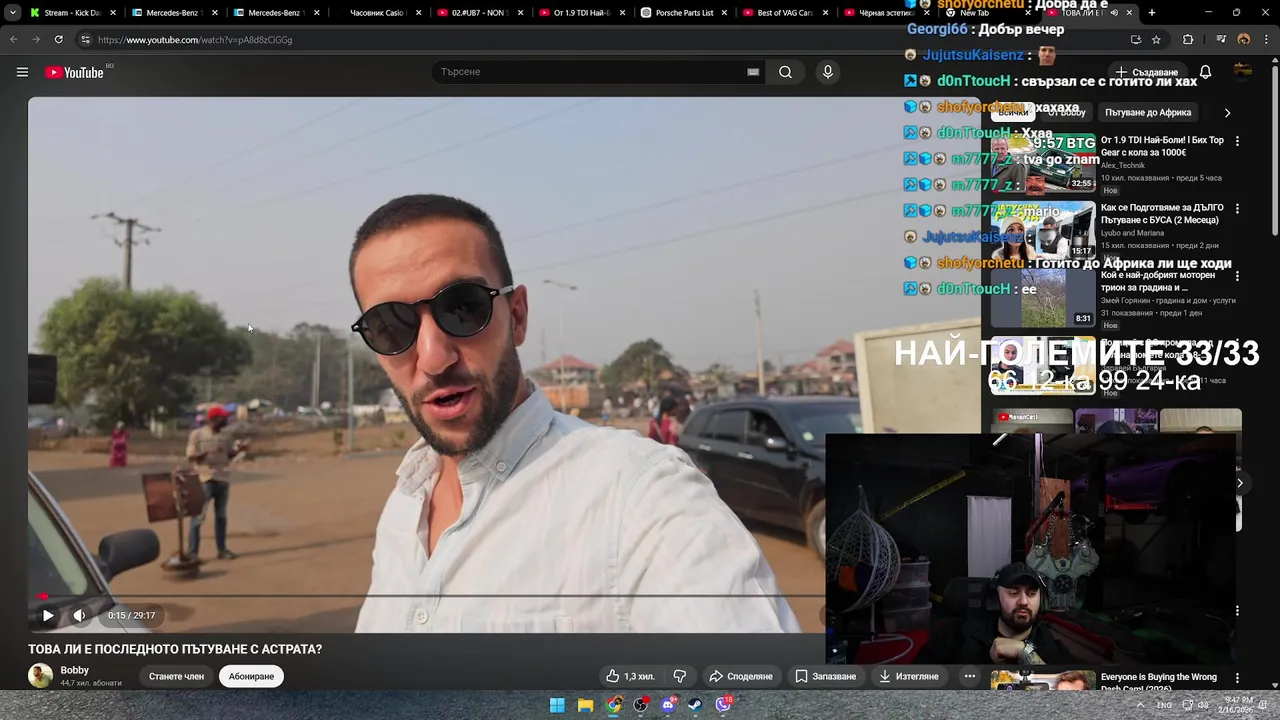Select the Пътуване до Африка chip
Screen dimensions: 1280x720
click(1148, 112)
